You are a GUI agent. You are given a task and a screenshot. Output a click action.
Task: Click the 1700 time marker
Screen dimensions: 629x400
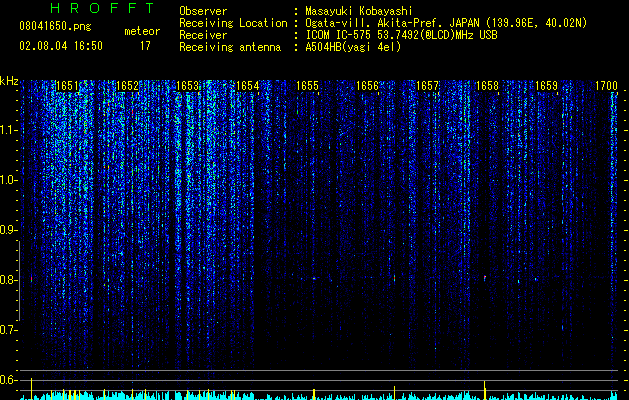pos(607,86)
